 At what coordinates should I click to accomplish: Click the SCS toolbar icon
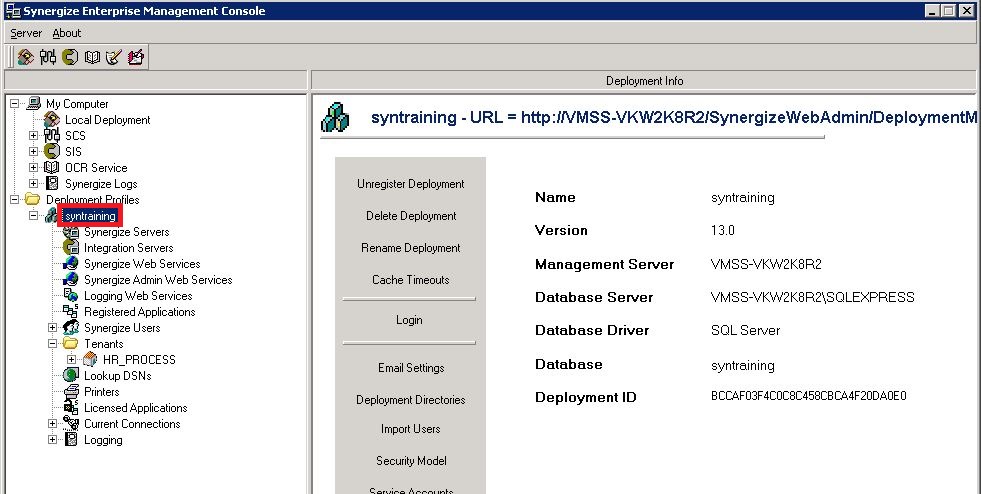48,57
